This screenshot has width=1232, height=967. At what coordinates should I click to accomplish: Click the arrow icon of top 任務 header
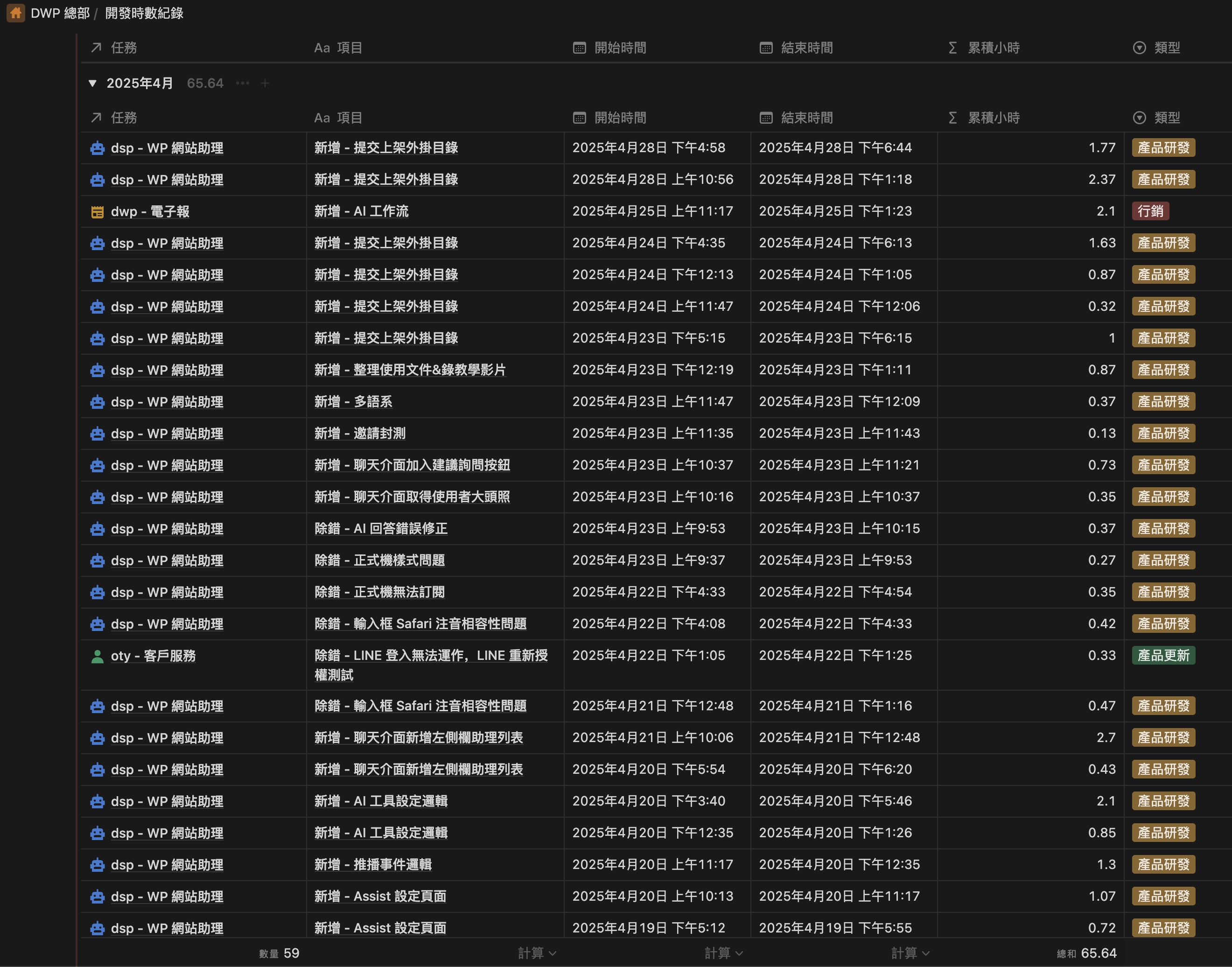(96, 48)
